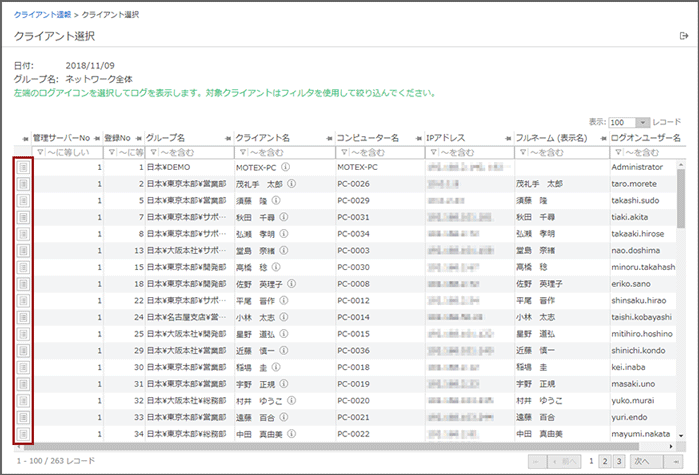Open log icon for PC-0034 row
This screenshot has height=475, width=699.
24,234
